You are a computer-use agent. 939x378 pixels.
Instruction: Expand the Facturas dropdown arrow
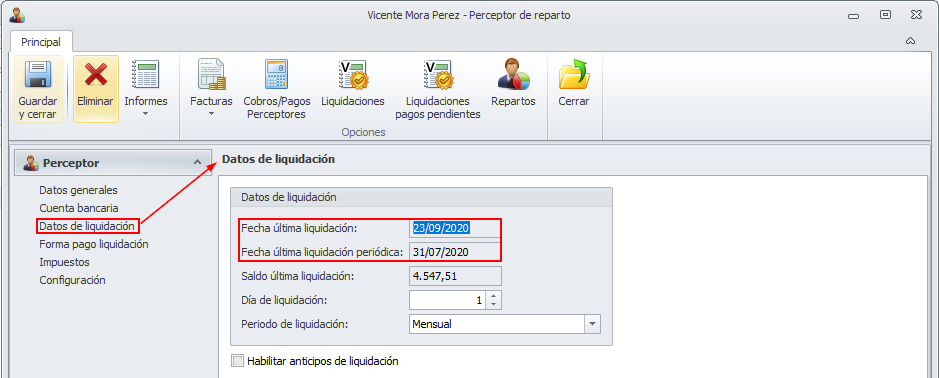coord(211,114)
